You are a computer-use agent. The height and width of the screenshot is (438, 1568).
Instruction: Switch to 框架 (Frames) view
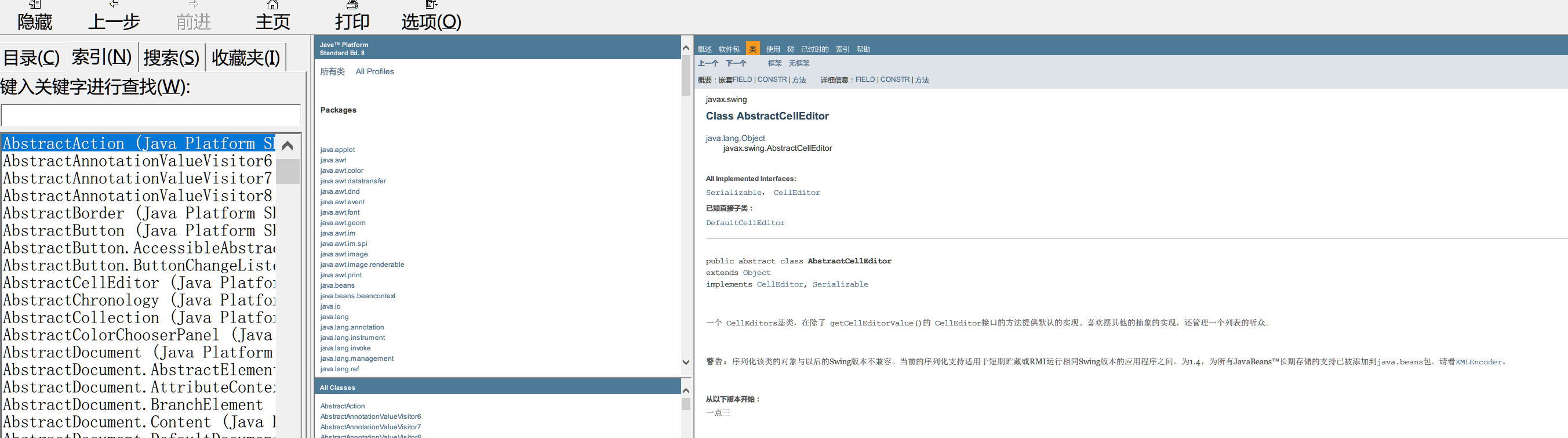coord(775,63)
